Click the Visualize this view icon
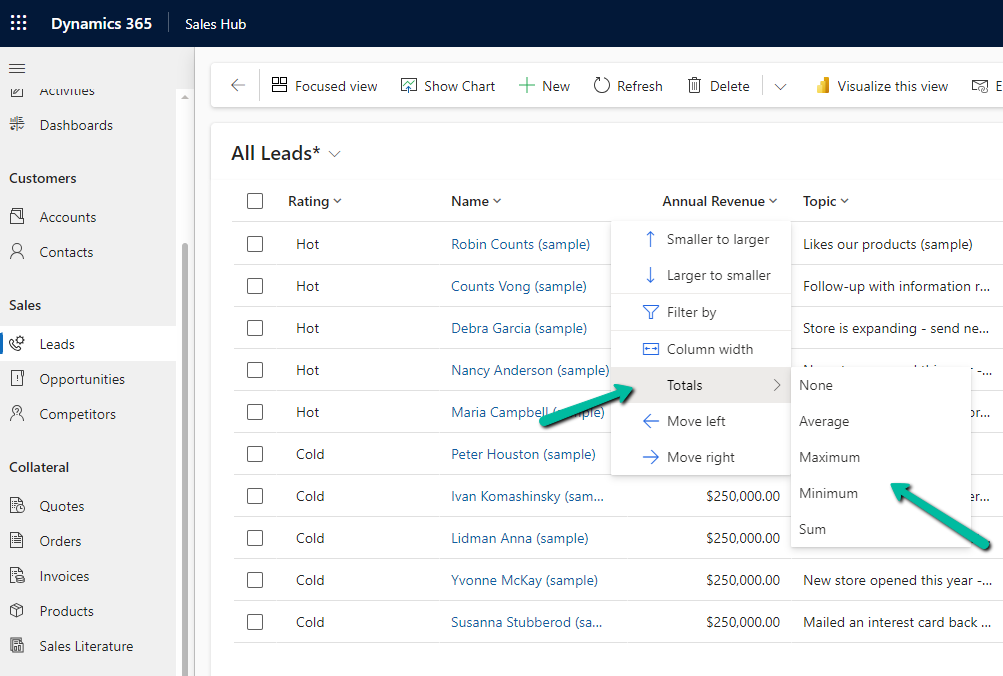The image size is (1003, 676). [x=823, y=86]
